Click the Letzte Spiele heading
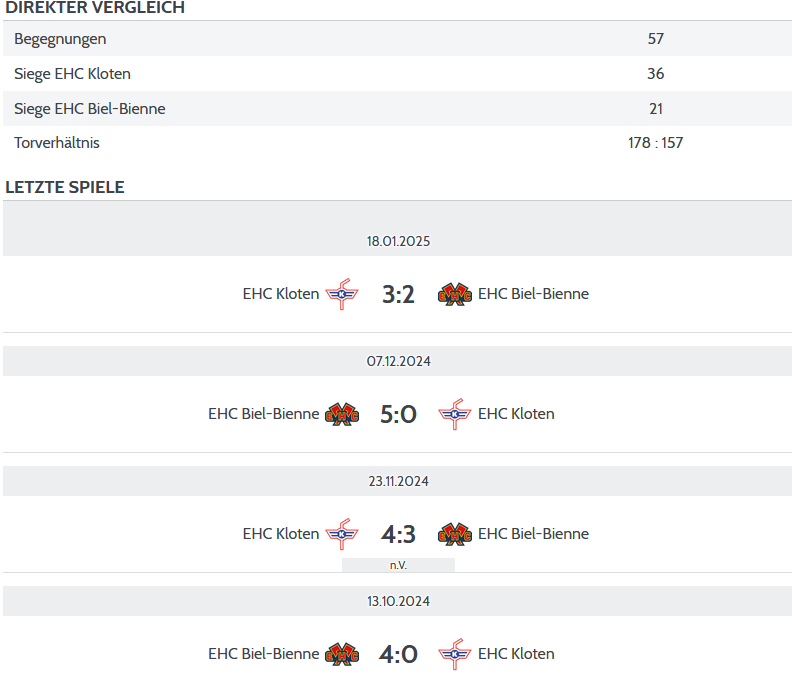 pyautogui.click(x=65, y=187)
